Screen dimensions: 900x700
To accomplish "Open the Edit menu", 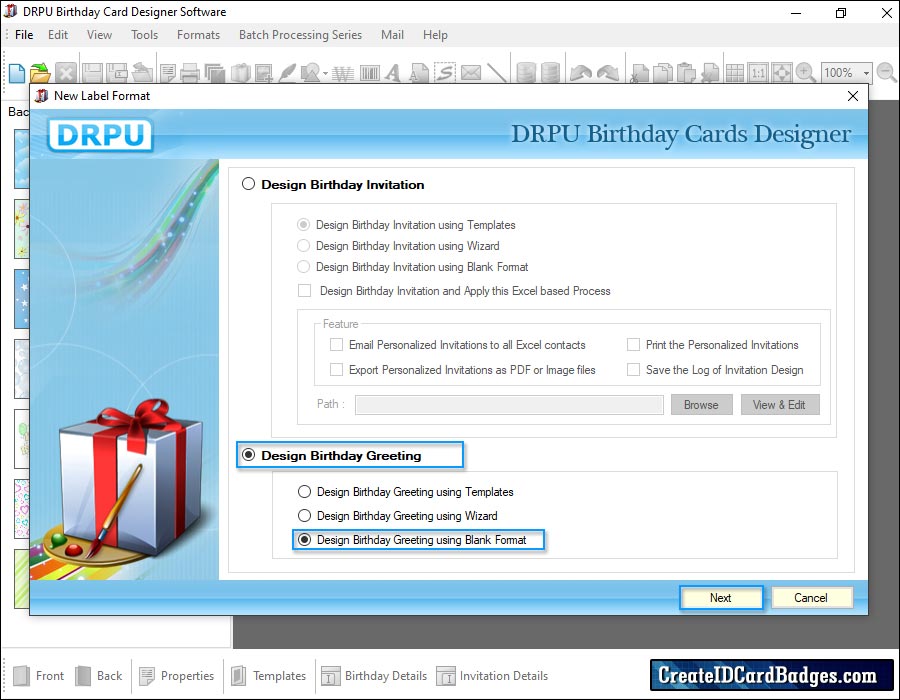I will click(x=58, y=34).
